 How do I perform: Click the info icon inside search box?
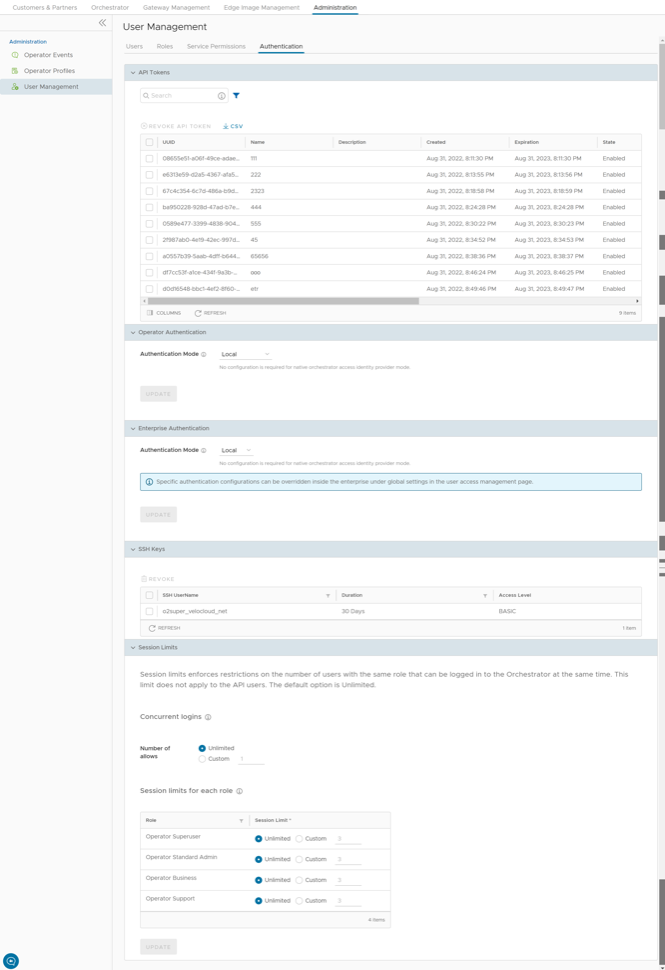point(221,96)
